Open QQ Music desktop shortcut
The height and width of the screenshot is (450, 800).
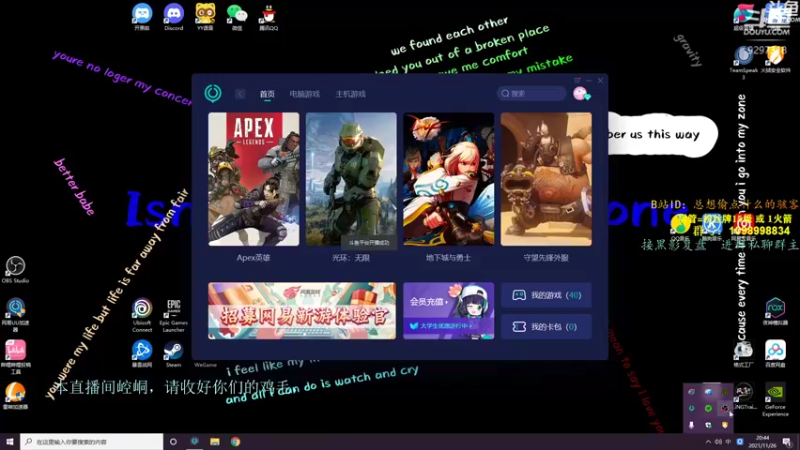[x=680, y=227]
